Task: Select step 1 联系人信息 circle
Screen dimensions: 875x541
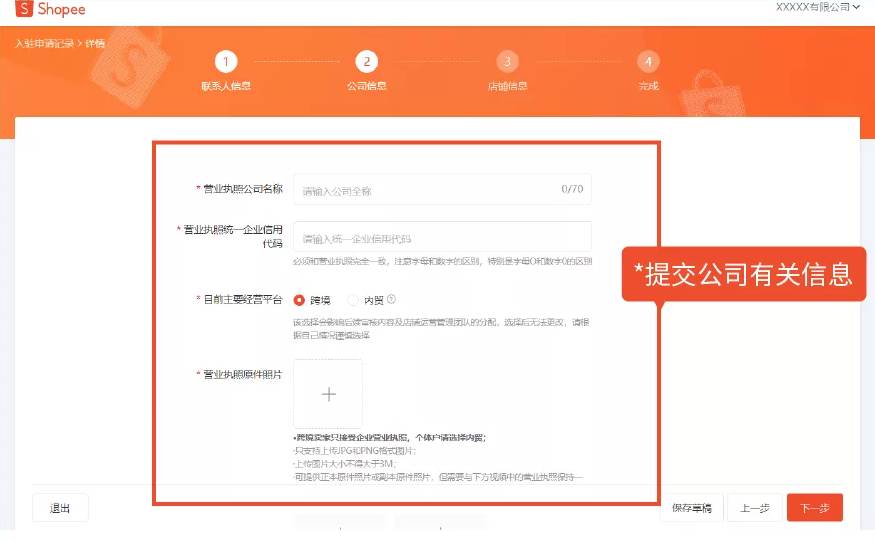Action: click(226, 61)
